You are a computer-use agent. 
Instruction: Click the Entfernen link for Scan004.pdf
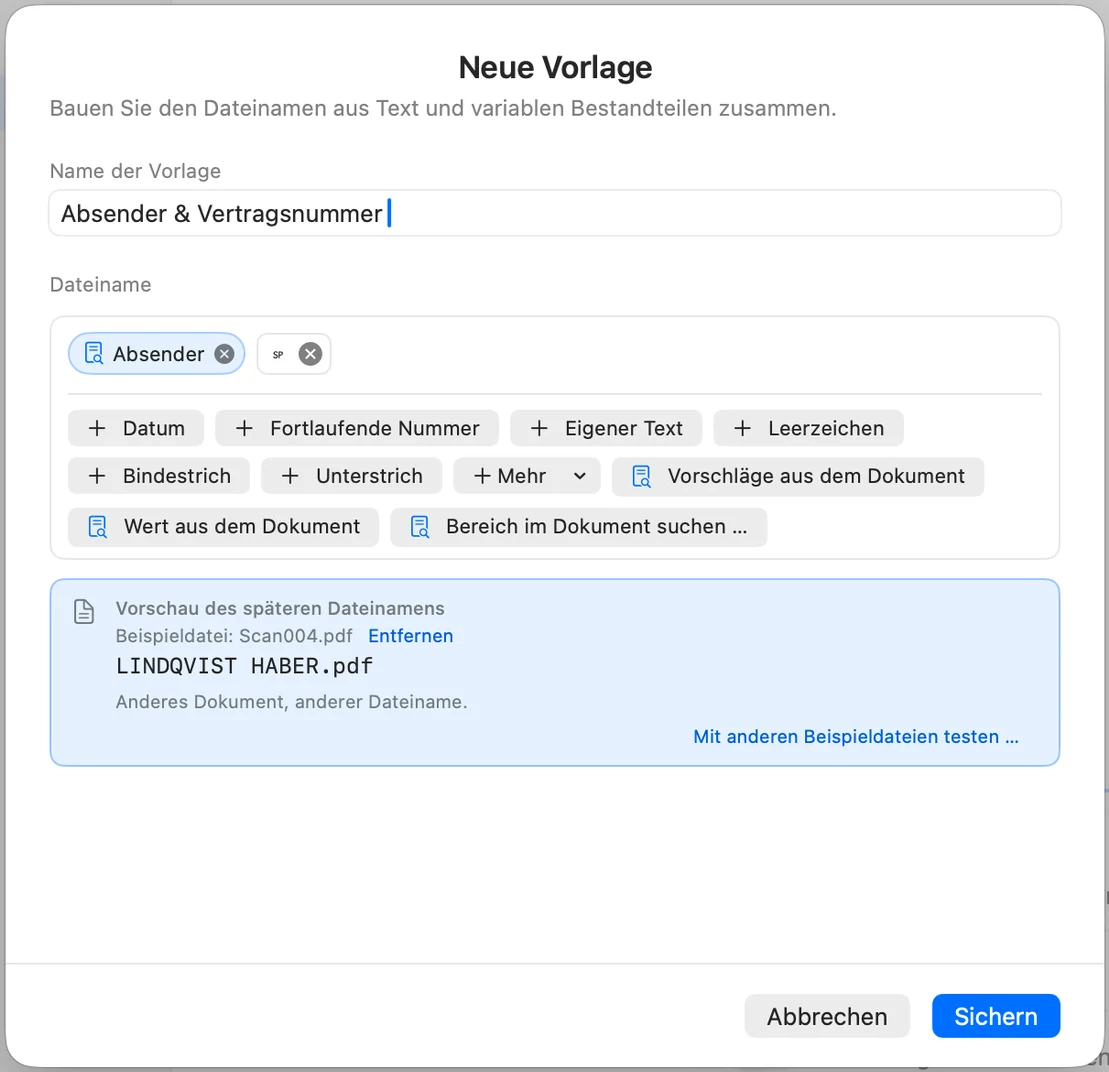411,636
